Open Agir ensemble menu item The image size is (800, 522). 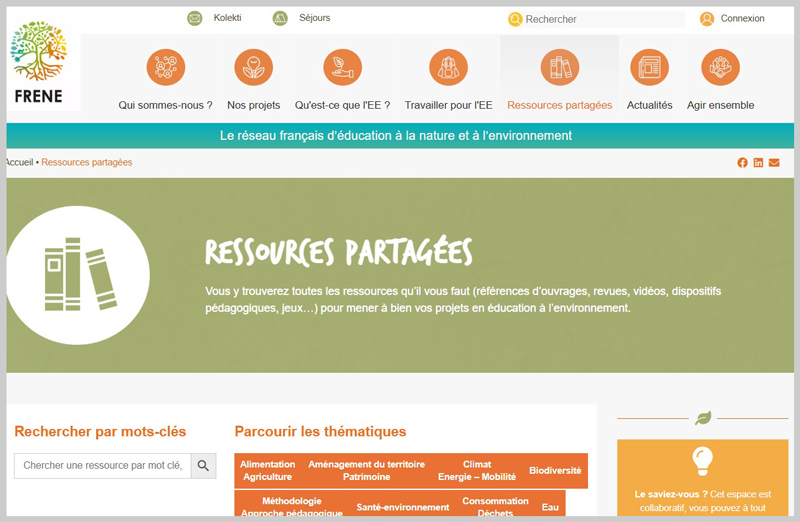coord(720,105)
